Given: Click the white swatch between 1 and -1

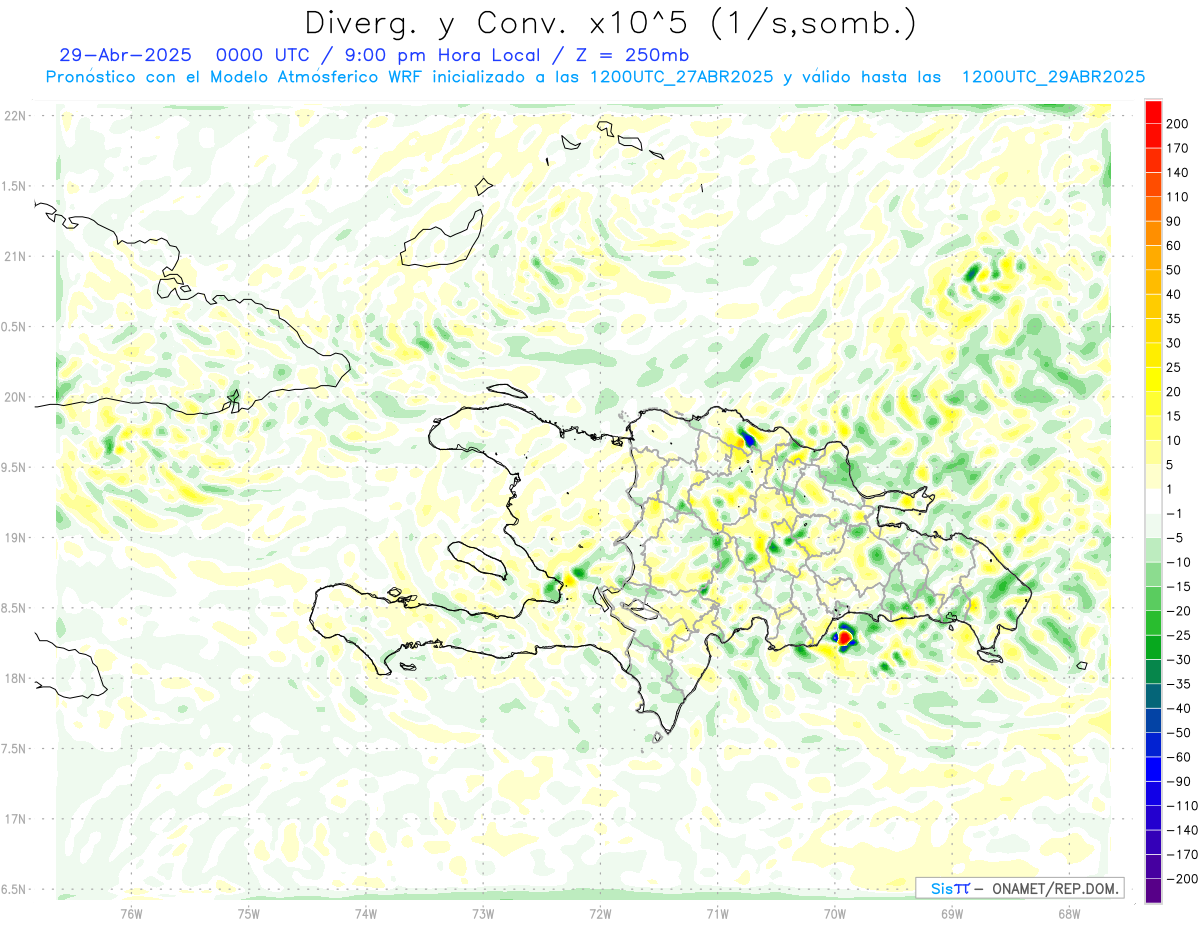Looking at the screenshot, I should (x=1153, y=501).
